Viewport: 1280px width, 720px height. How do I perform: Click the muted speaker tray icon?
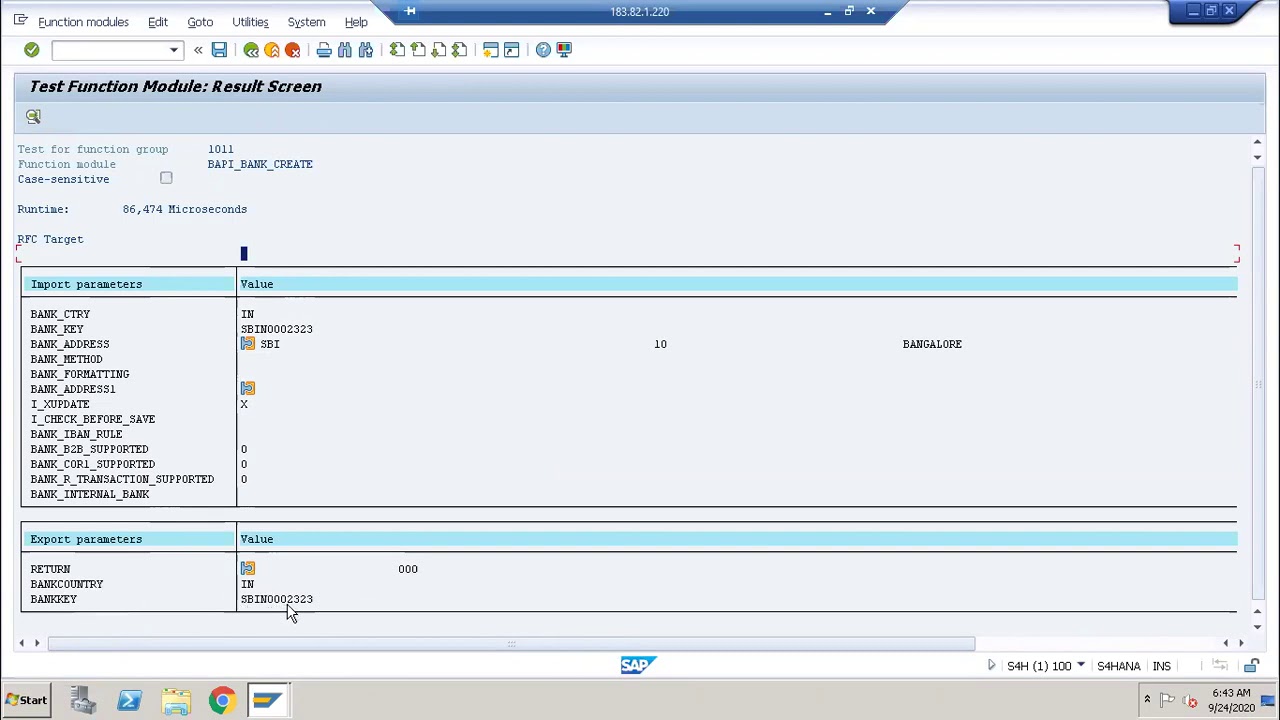click(1189, 702)
